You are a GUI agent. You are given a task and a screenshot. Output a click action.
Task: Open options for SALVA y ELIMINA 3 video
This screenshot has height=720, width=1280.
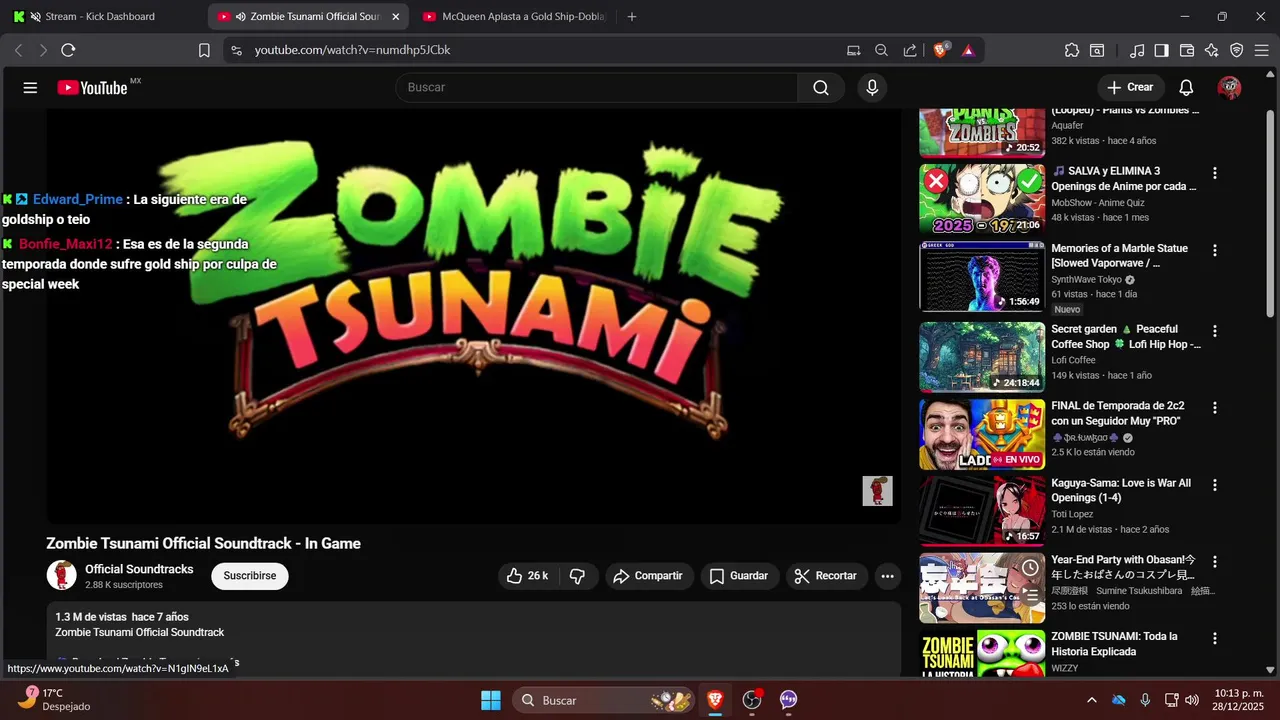(x=1215, y=173)
